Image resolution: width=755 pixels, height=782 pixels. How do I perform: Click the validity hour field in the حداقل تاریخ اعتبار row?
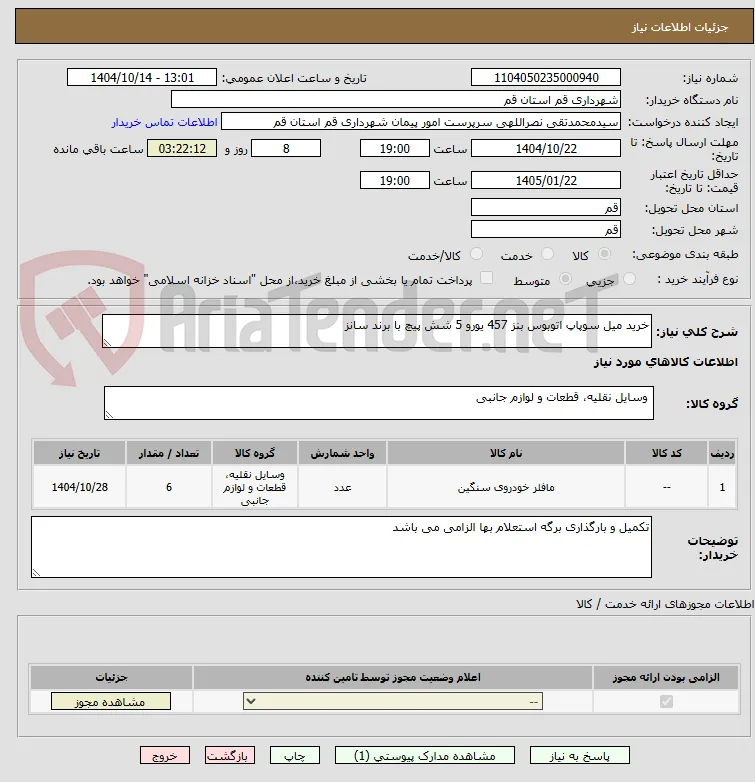[x=394, y=180]
